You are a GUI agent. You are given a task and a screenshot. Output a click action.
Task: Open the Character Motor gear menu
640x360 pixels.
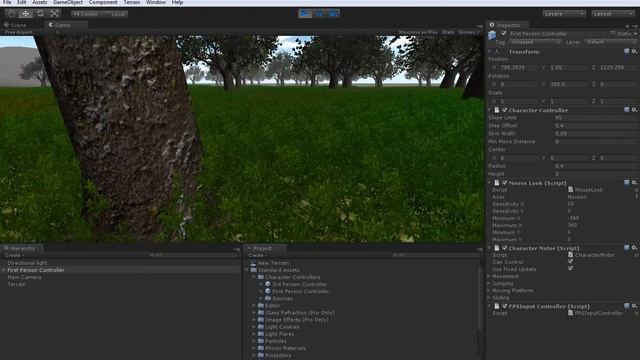click(634, 248)
